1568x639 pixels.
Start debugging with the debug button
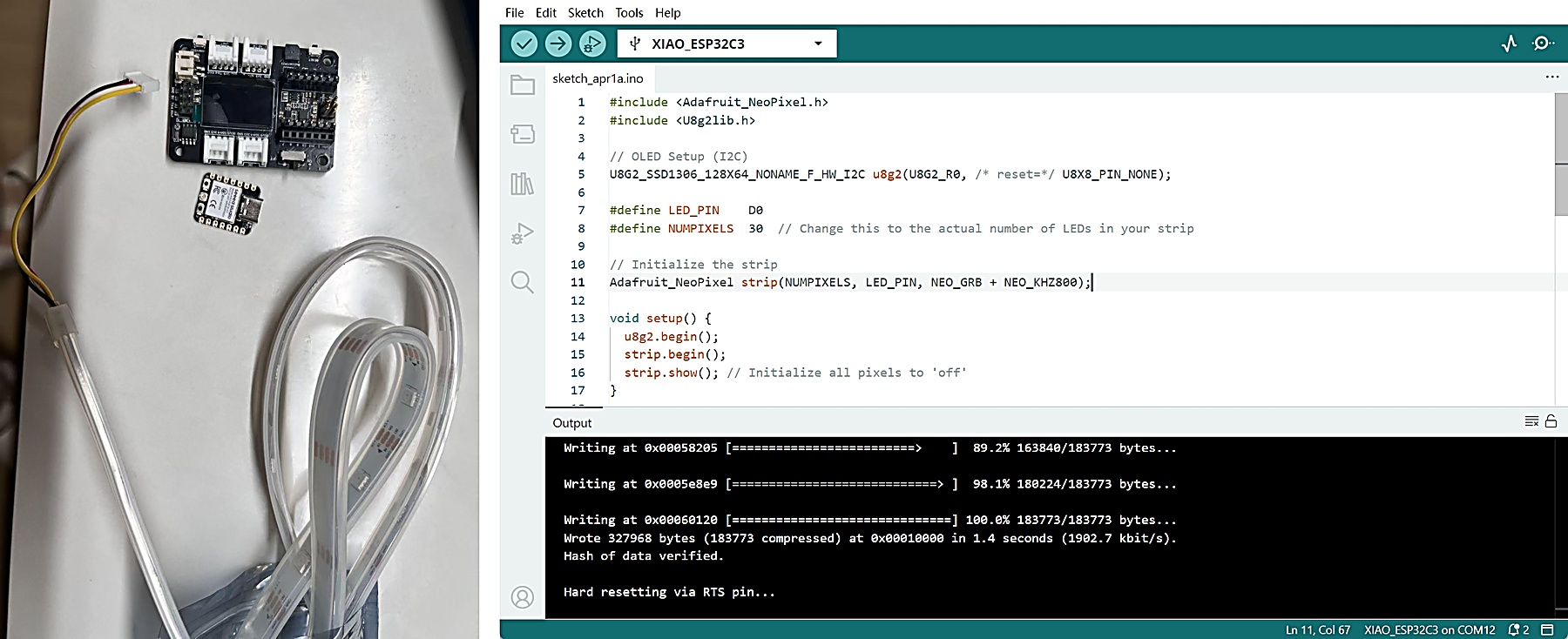591,44
